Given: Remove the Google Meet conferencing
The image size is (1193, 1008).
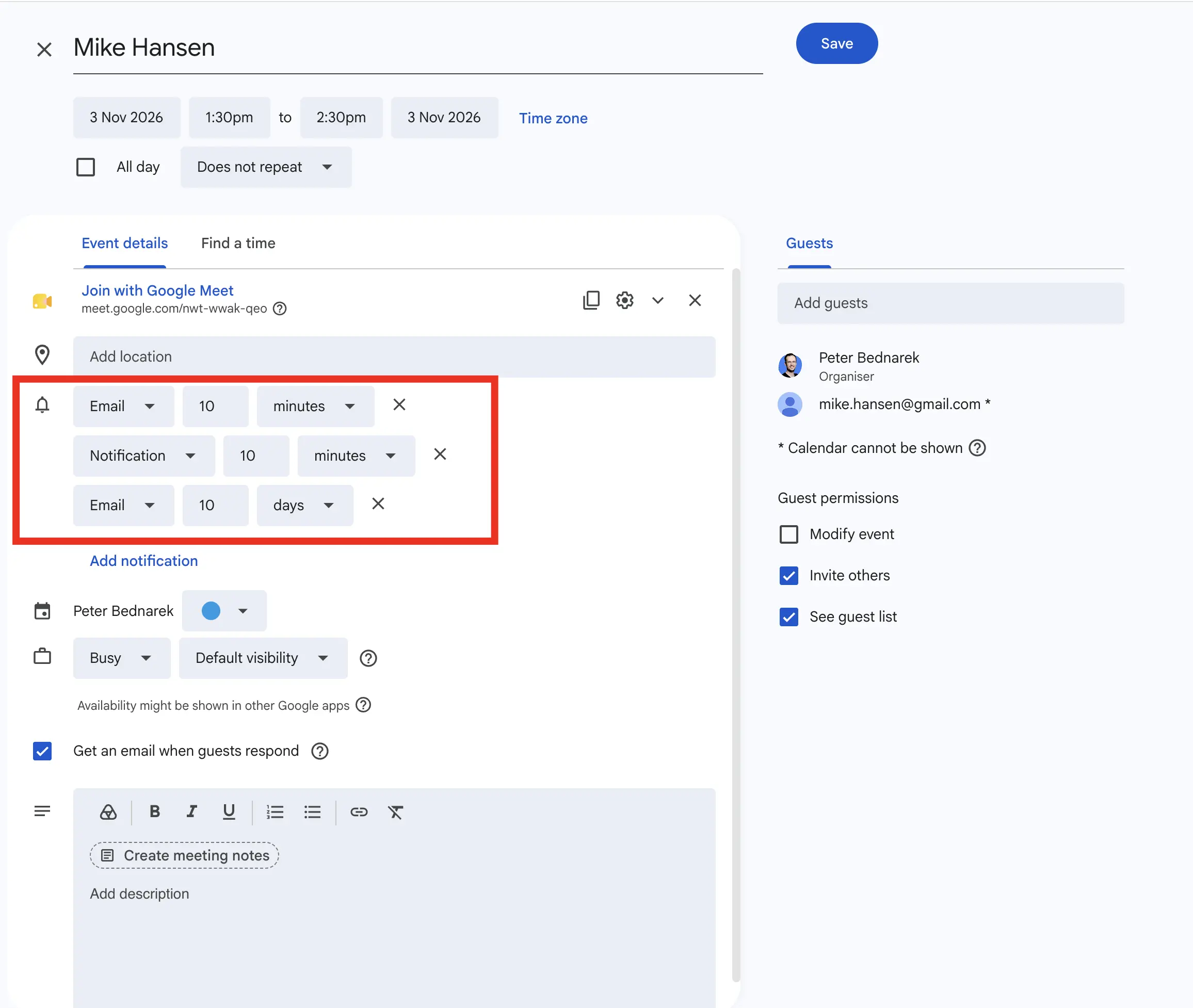Looking at the screenshot, I should (695, 300).
